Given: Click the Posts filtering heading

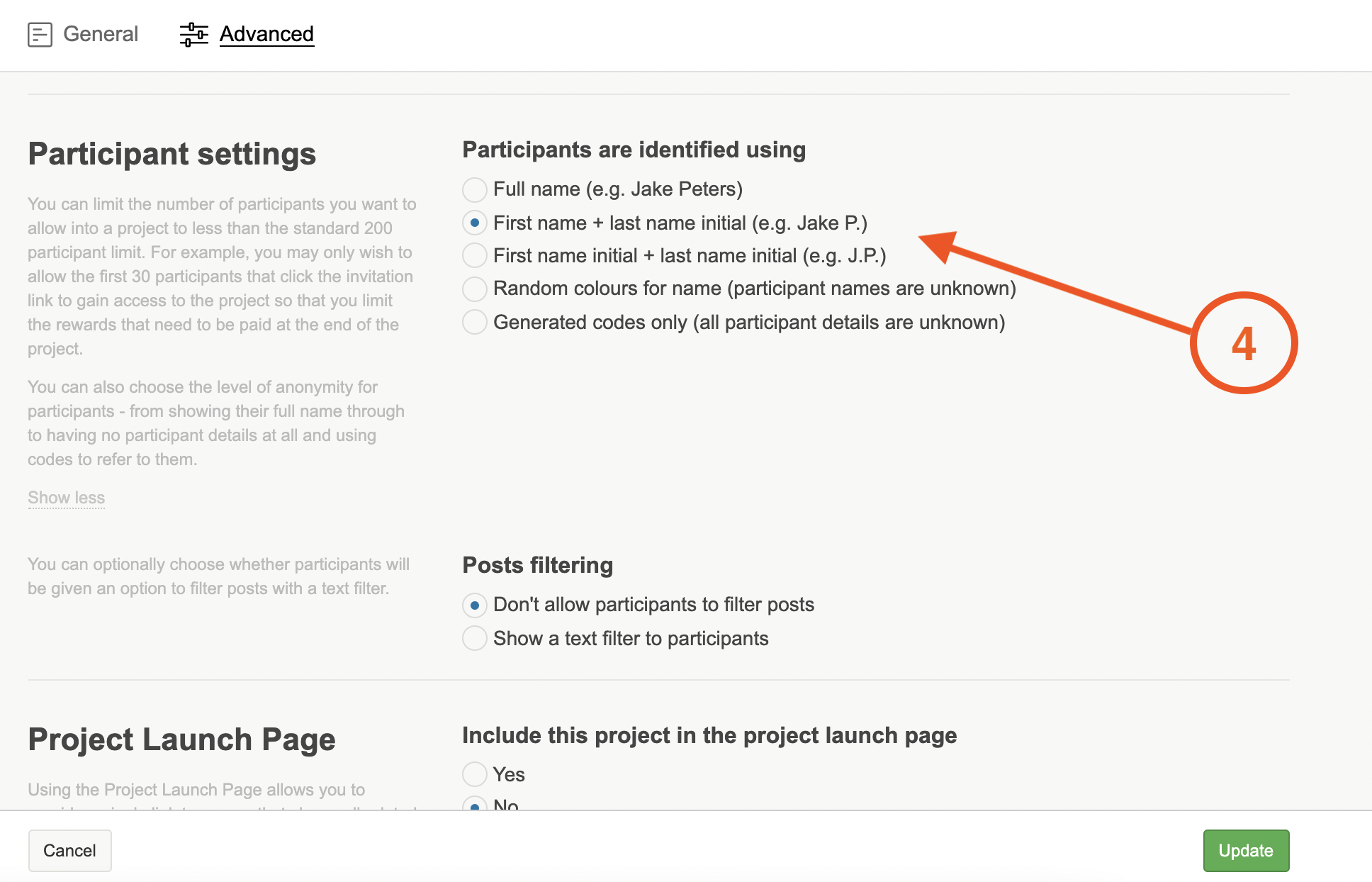Looking at the screenshot, I should point(537,565).
